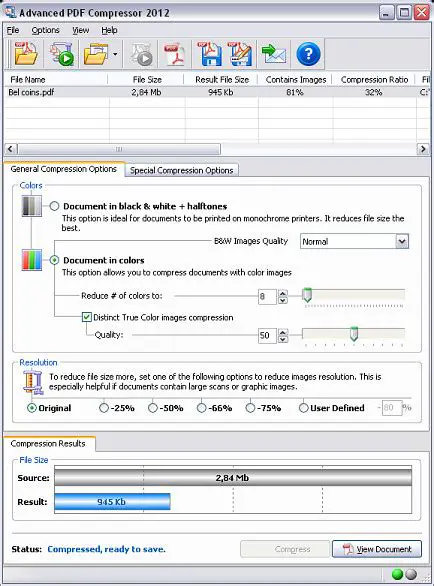Decrease the number of colors spinner

(x=283, y=300)
